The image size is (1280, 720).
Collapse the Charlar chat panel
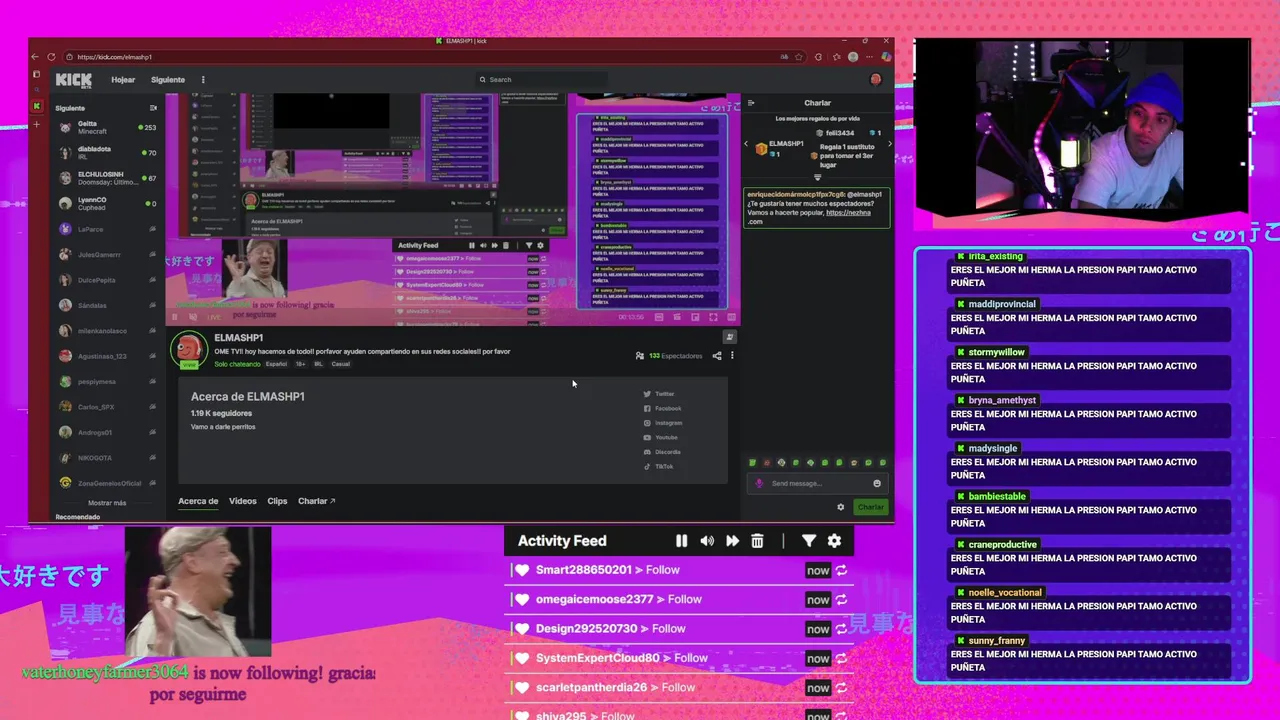coord(751,103)
